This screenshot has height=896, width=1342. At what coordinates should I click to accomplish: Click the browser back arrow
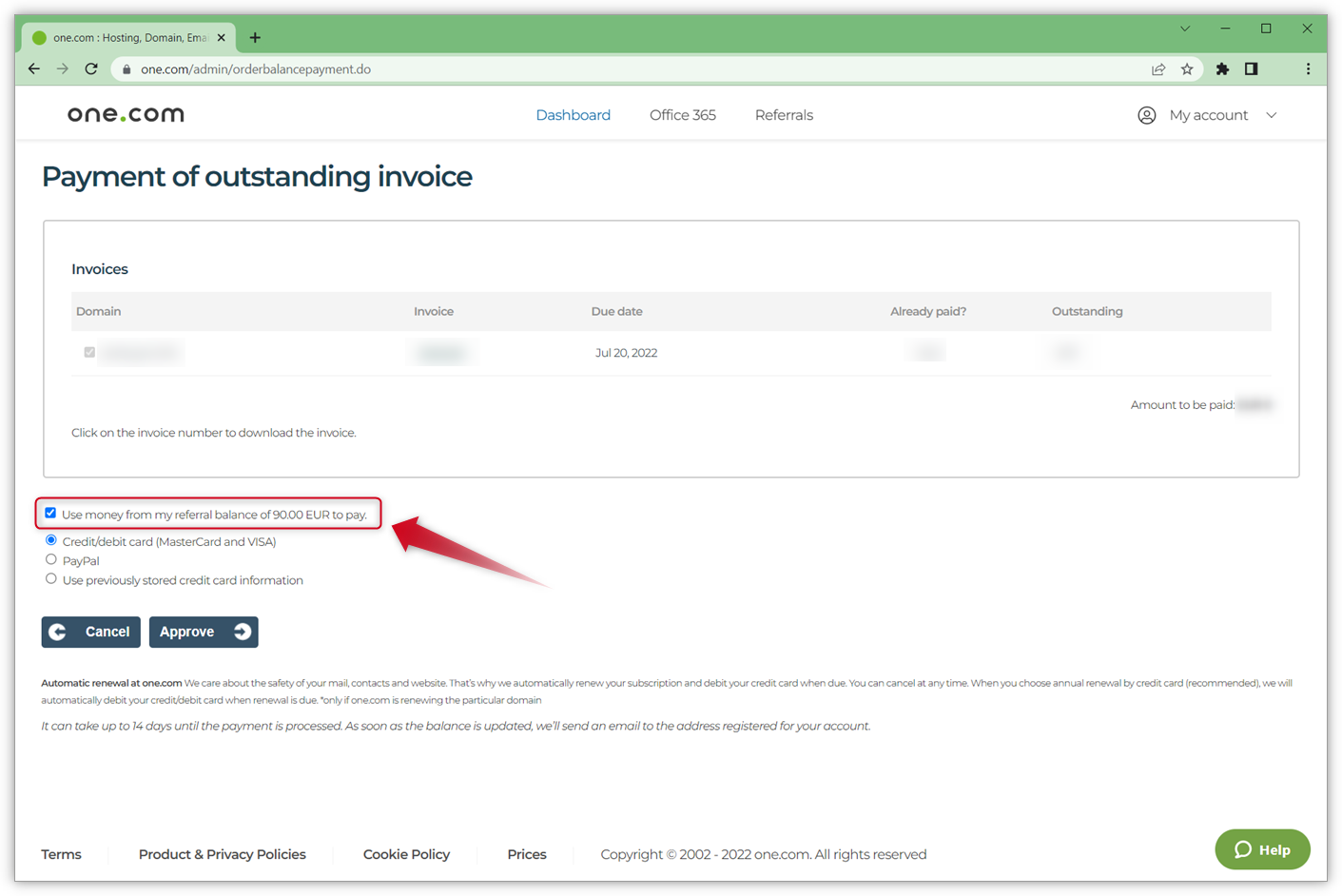coord(34,68)
